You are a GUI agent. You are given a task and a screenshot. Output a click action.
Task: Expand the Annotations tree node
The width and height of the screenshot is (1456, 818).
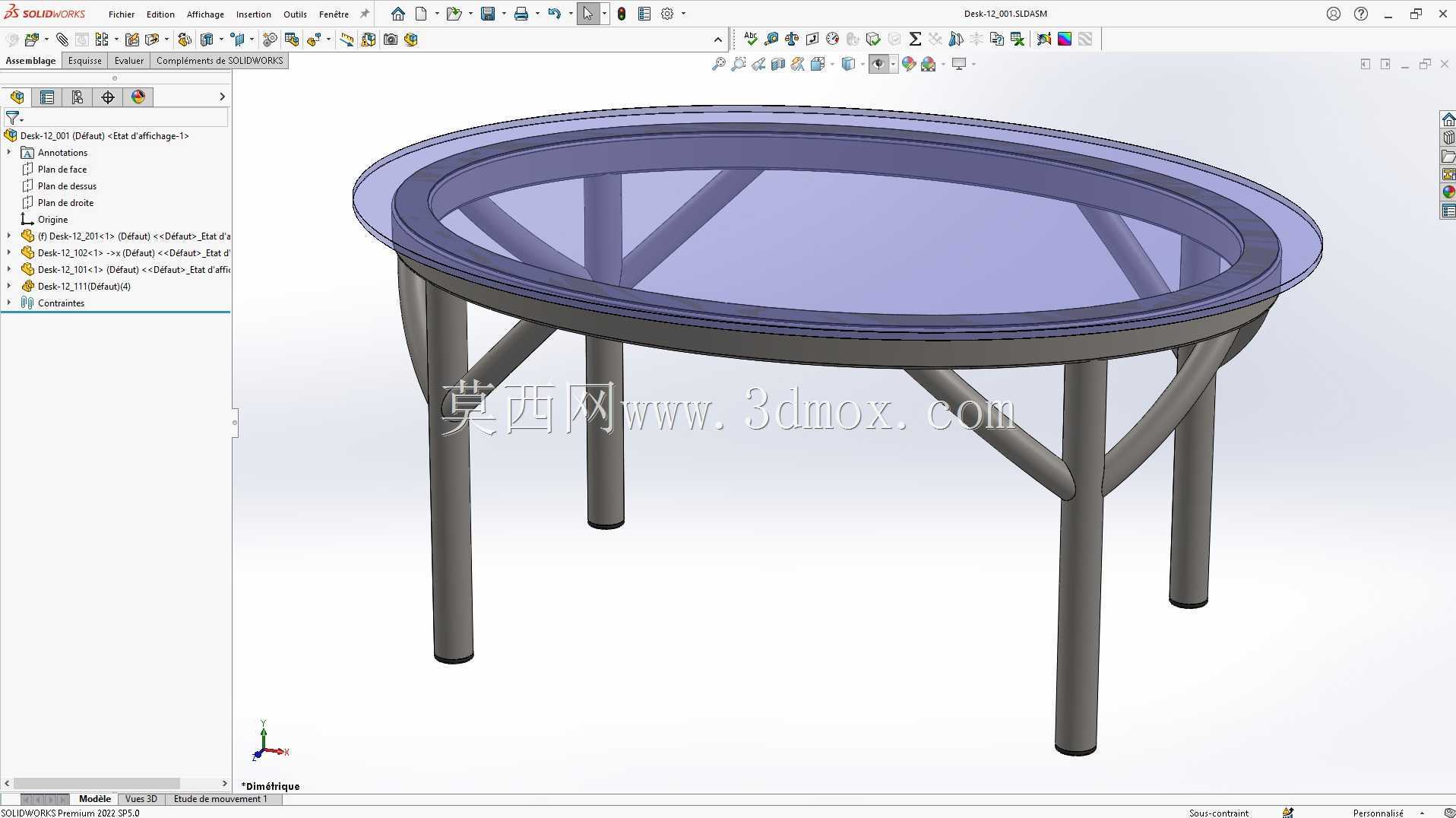point(9,153)
